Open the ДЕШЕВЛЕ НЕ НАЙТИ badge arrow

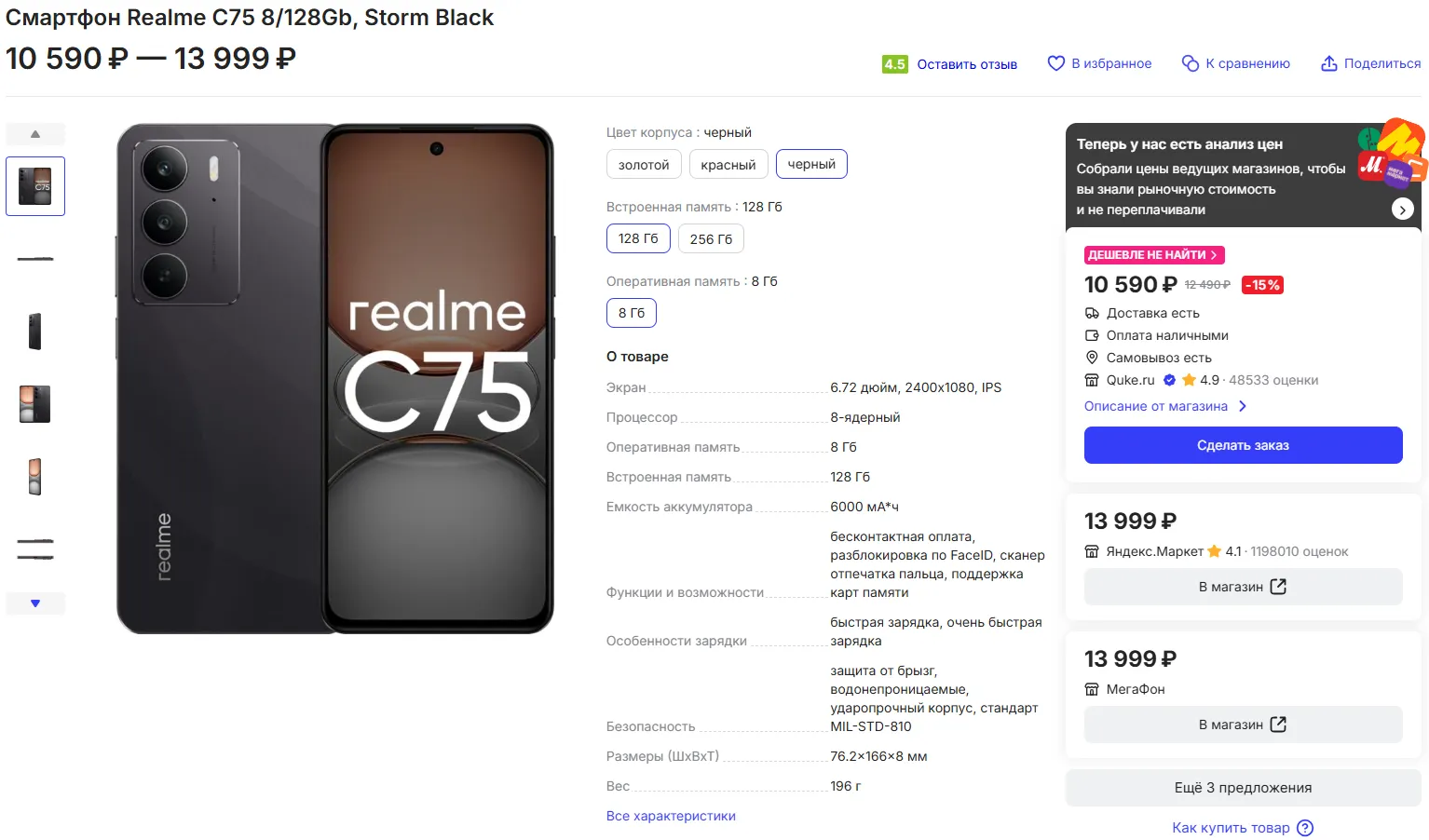(x=1213, y=255)
